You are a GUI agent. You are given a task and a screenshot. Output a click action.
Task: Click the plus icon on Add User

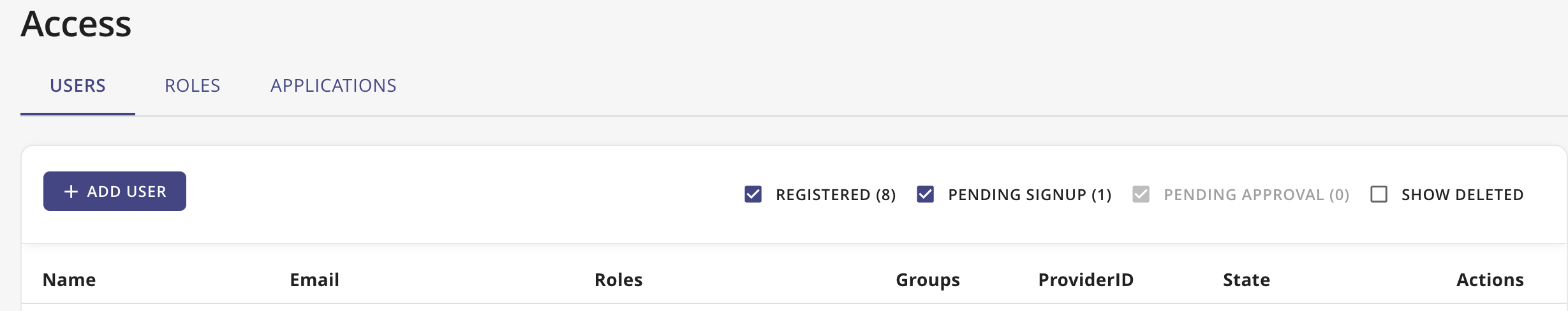[x=71, y=191]
